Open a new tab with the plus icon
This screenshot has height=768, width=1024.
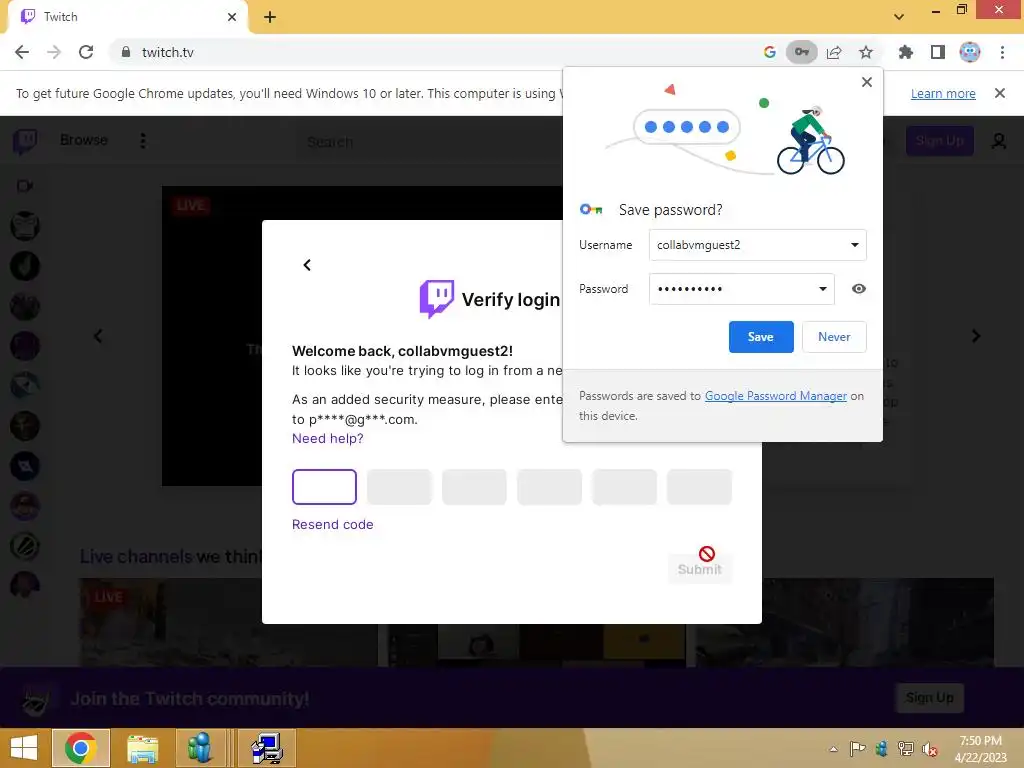[x=270, y=17]
